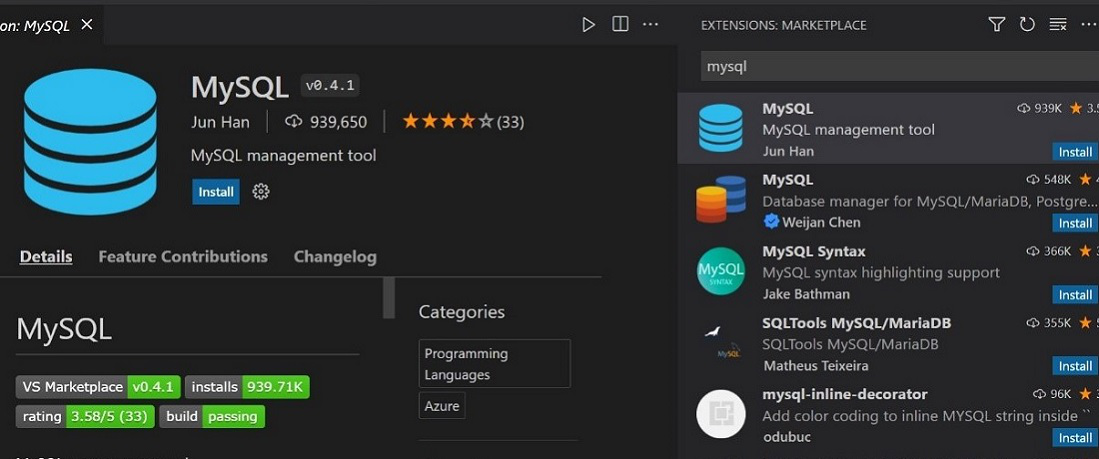Image resolution: width=1099 pixels, height=459 pixels.
Task: Open Extensions panel More Actions ellipsis
Action: click(x=1088, y=25)
